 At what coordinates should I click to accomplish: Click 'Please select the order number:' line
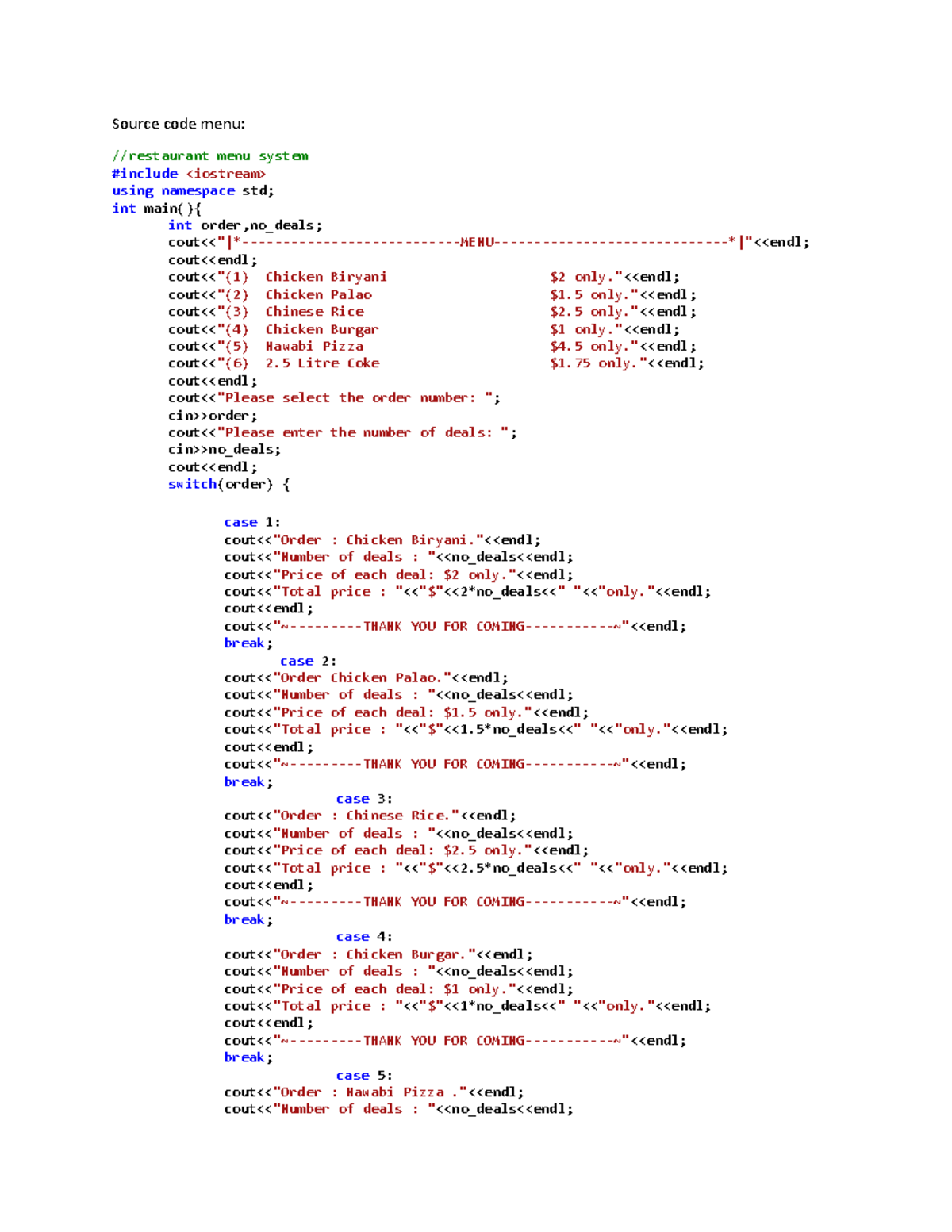[335, 398]
